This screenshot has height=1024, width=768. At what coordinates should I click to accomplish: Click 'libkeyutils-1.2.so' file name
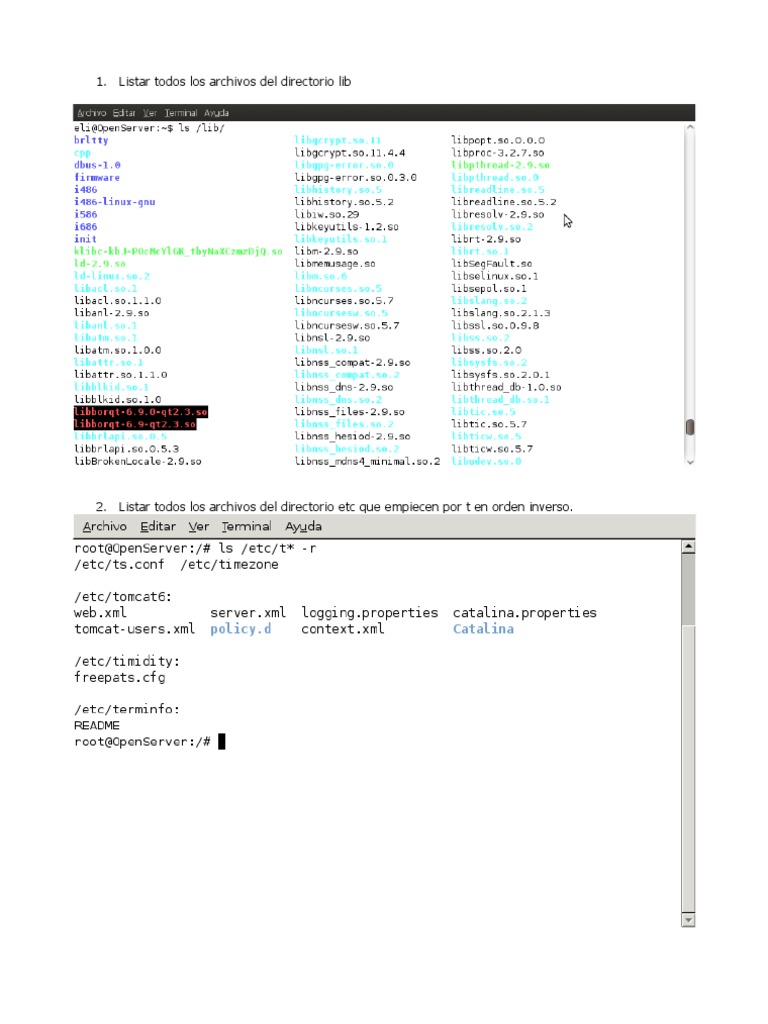[x=346, y=227]
